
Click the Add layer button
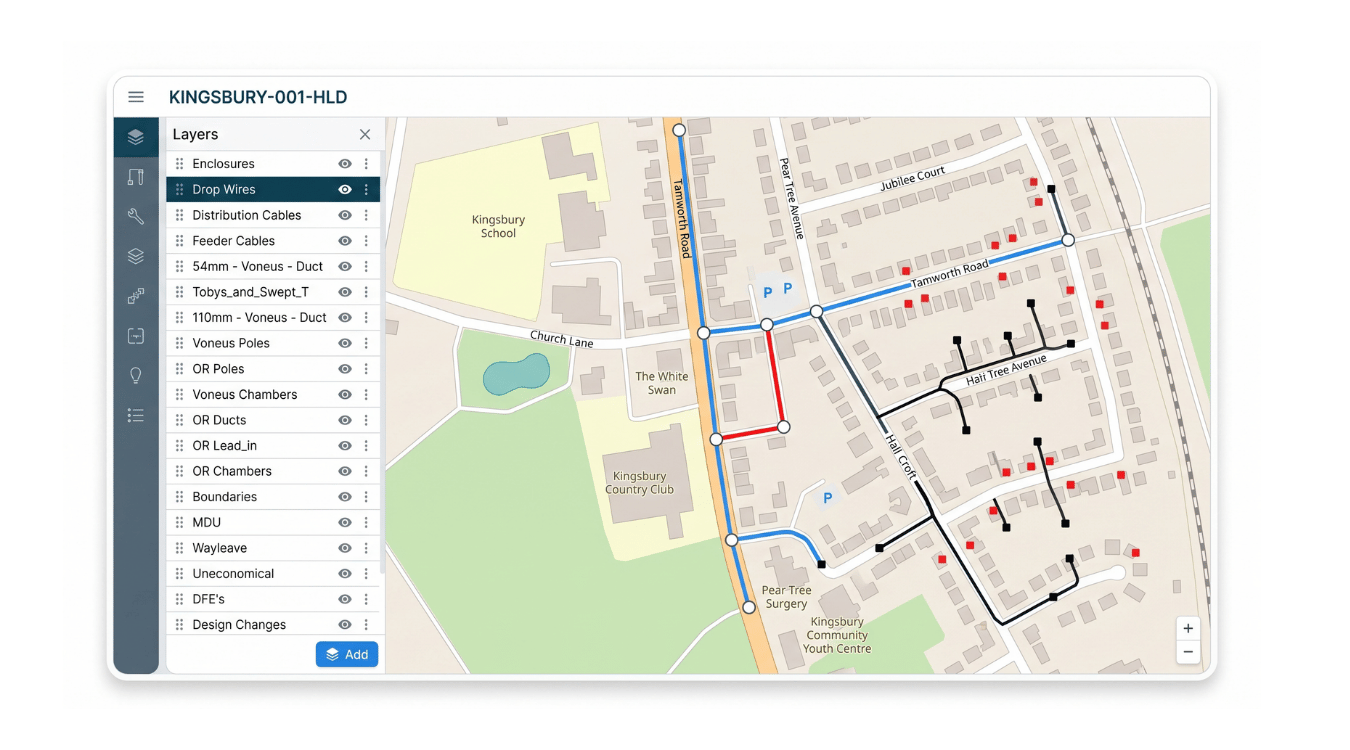coord(347,654)
